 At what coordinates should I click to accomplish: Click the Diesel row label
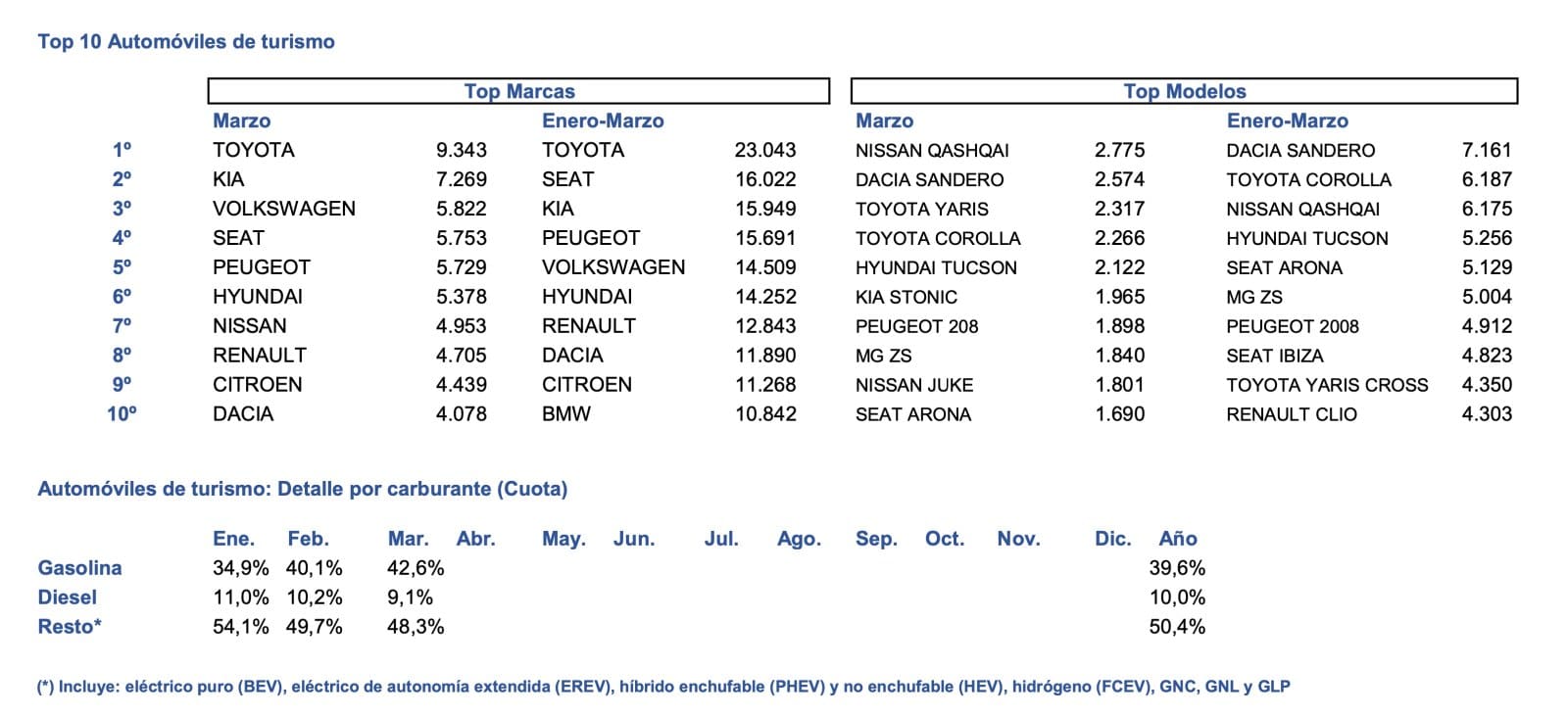point(67,597)
